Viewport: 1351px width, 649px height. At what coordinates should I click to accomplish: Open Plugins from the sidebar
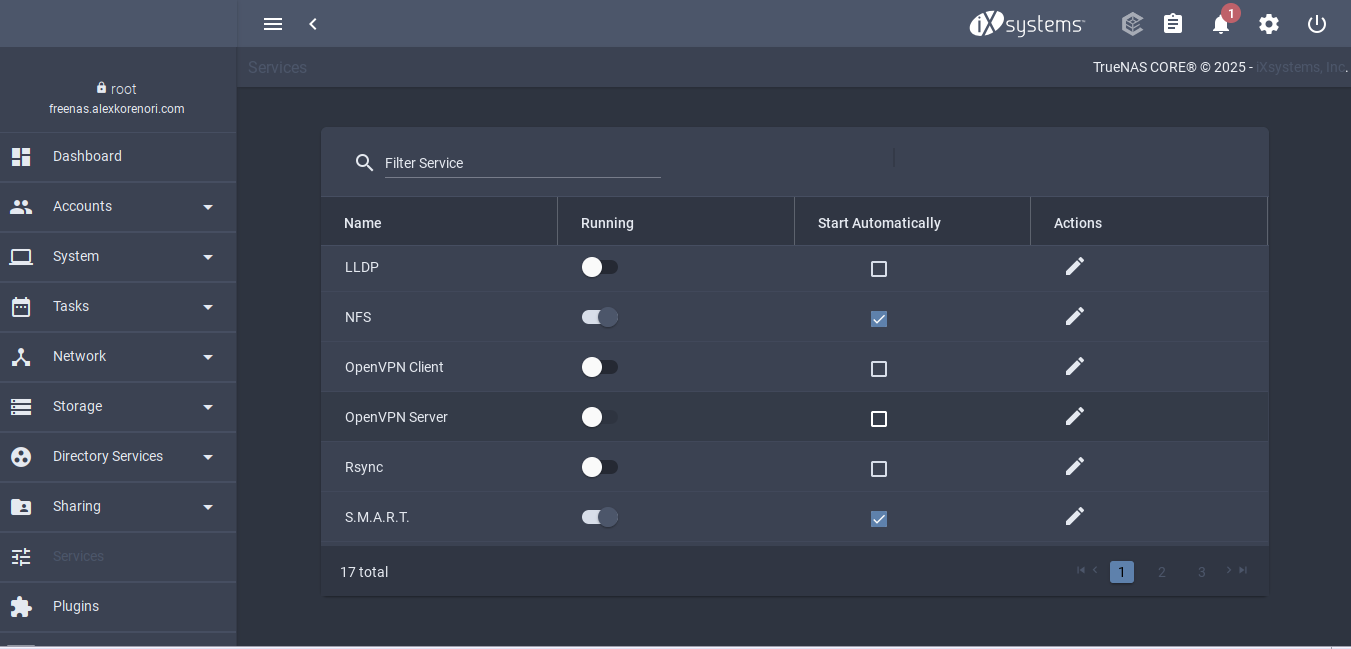click(x=76, y=606)
